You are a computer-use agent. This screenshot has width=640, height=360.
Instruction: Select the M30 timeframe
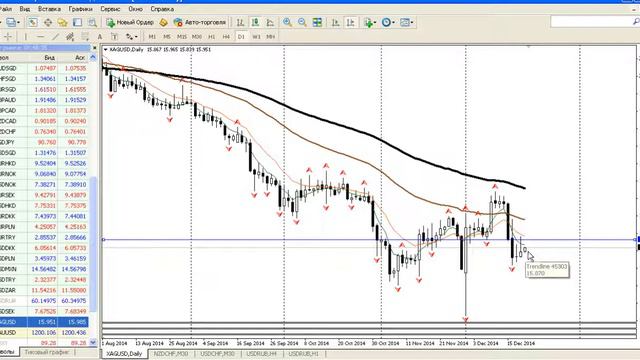(x=197, y=37)
